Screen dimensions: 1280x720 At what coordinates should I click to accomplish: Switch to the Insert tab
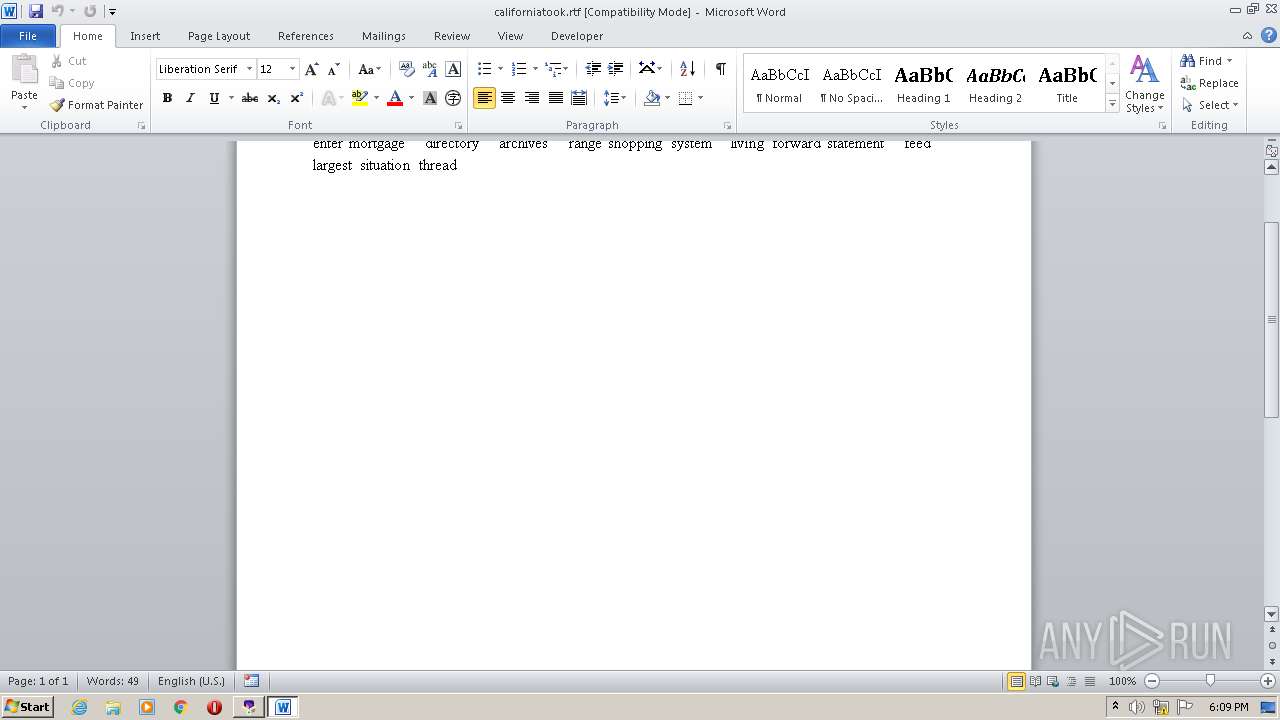point(145,36)
